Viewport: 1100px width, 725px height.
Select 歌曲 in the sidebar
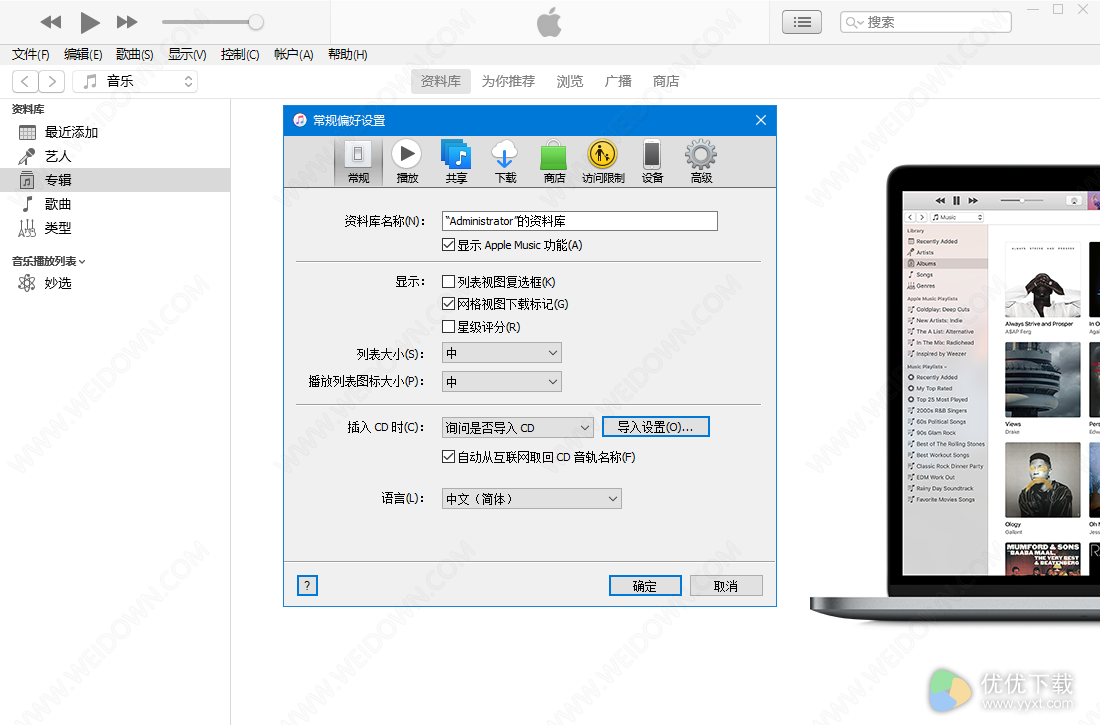pyautogui.click(x=115, y=204)
